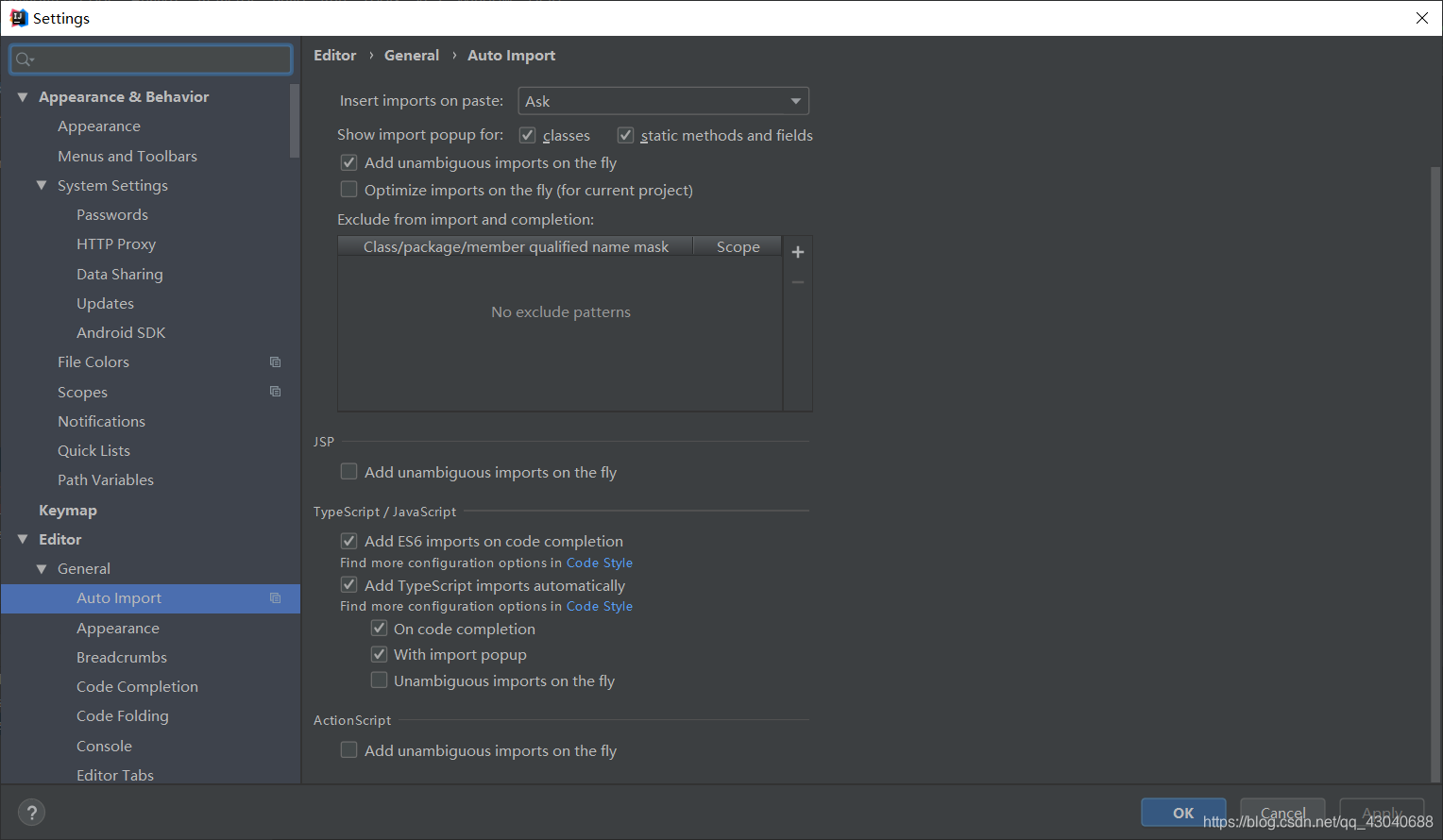Viewport: 1443px width, 840px height.
Task: Enable TypeScript Unambiguous imports on the fly
Action: 380,680
